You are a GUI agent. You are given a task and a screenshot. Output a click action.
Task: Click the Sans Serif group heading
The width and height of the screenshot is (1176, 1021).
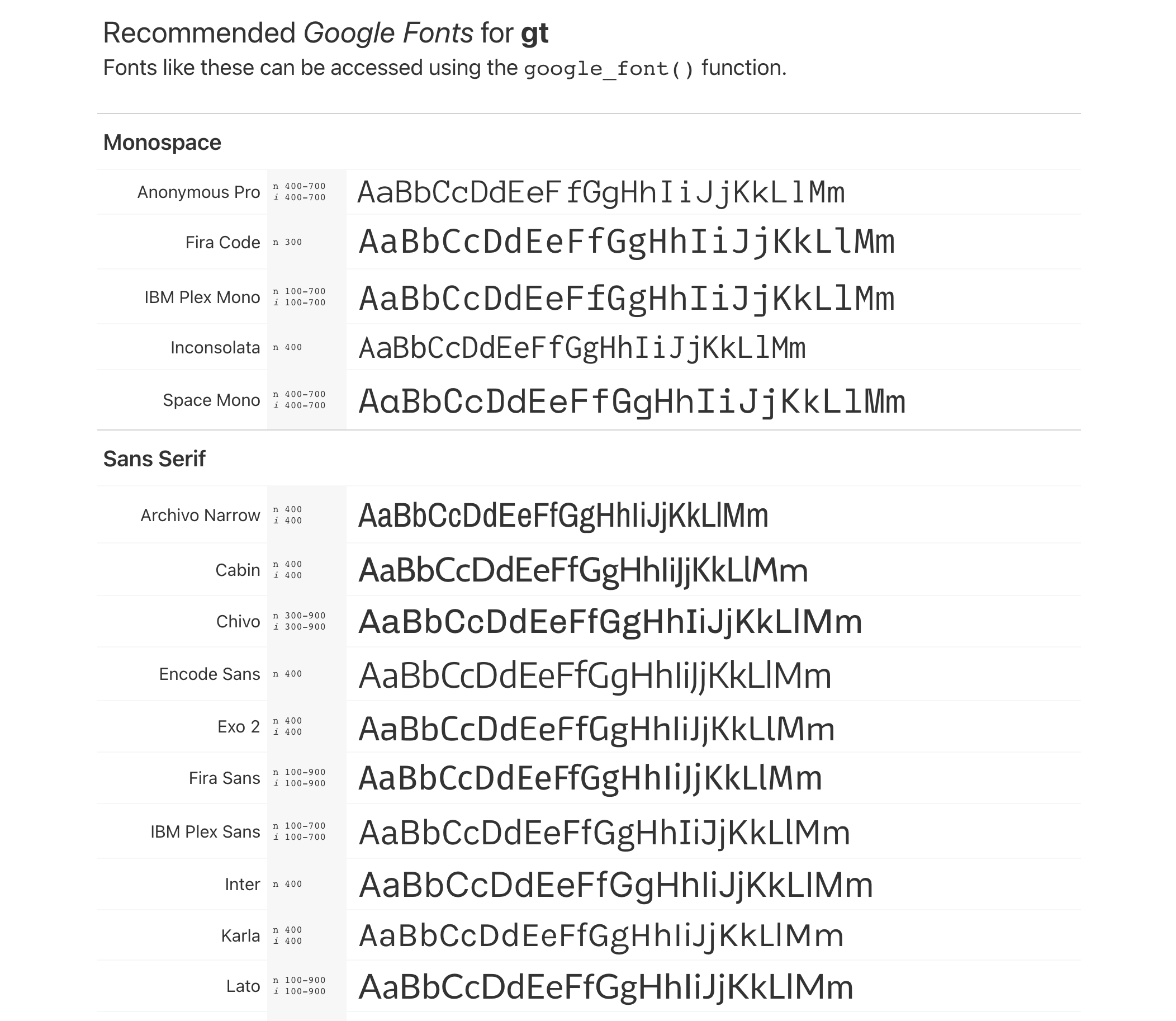pyautogui.click(x=154, y=458)
